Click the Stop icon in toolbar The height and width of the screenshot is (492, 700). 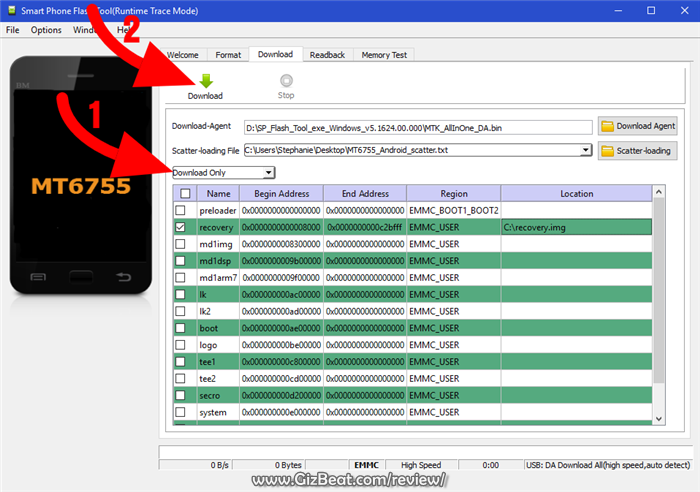pyautogui.click(x=286, y=80)
